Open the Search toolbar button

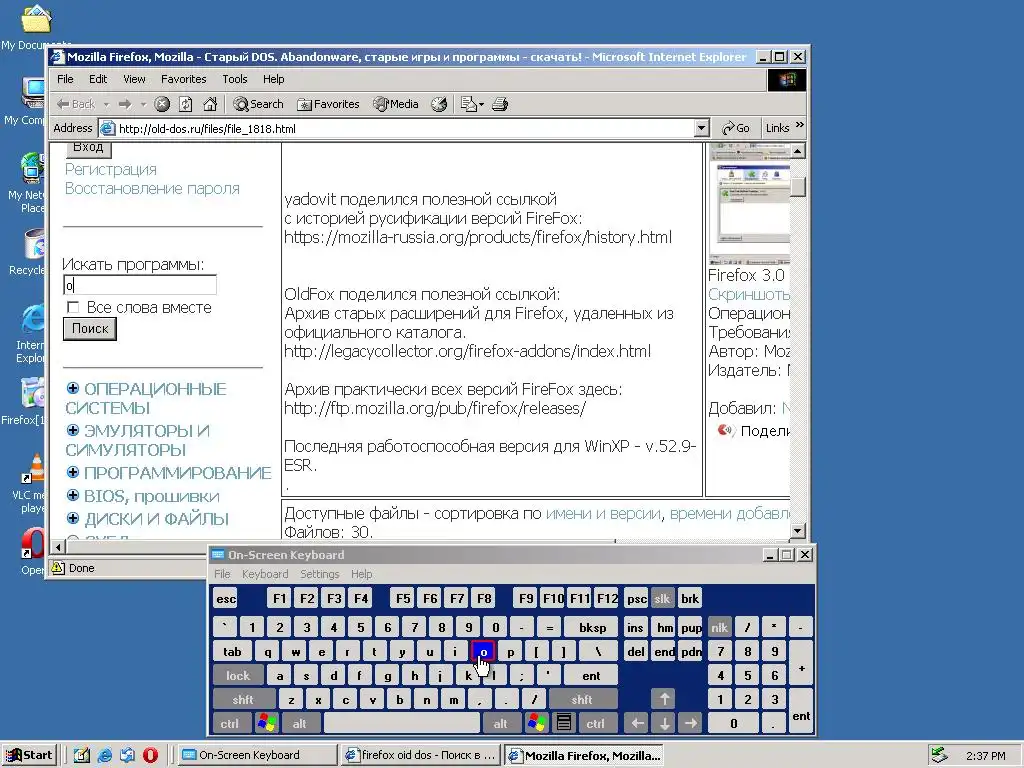tap(259, 104)
